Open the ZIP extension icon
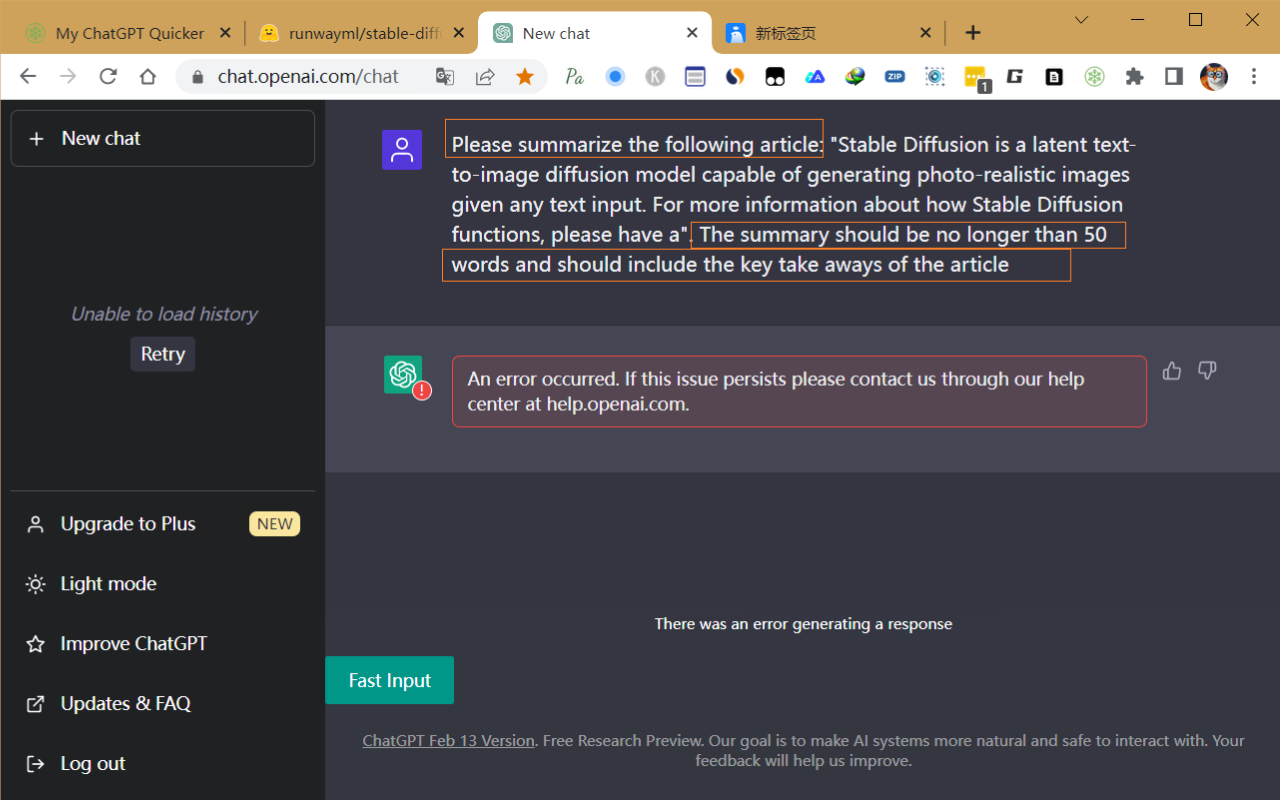Screen dimensions: 1280x800 [895, 76]
